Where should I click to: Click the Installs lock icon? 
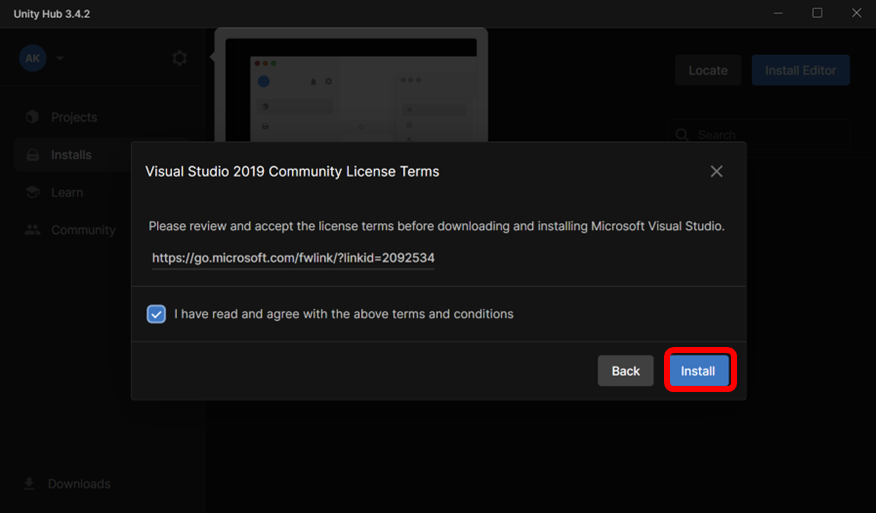32,155
